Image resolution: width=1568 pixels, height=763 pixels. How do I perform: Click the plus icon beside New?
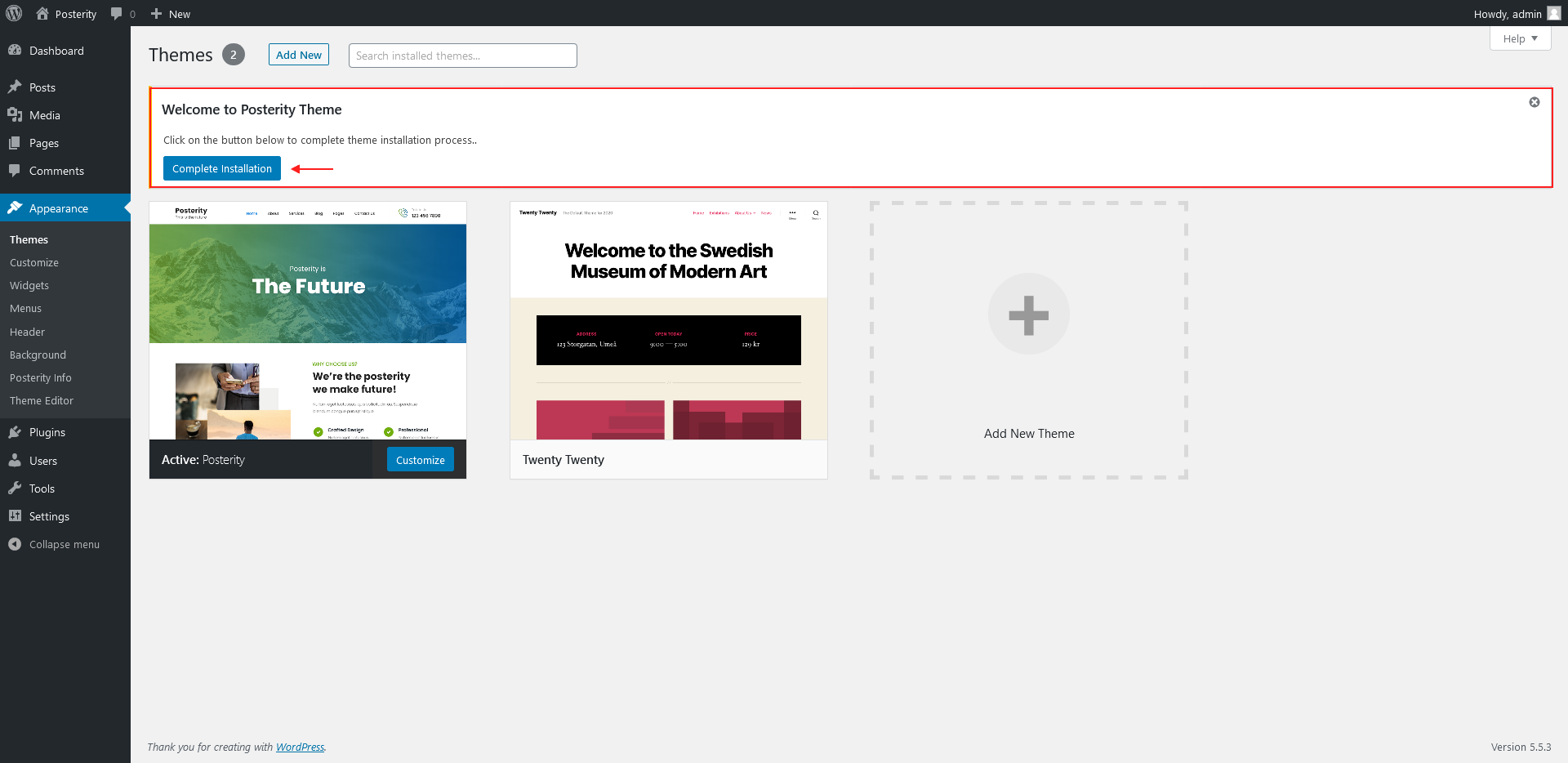tap(156, 13)
